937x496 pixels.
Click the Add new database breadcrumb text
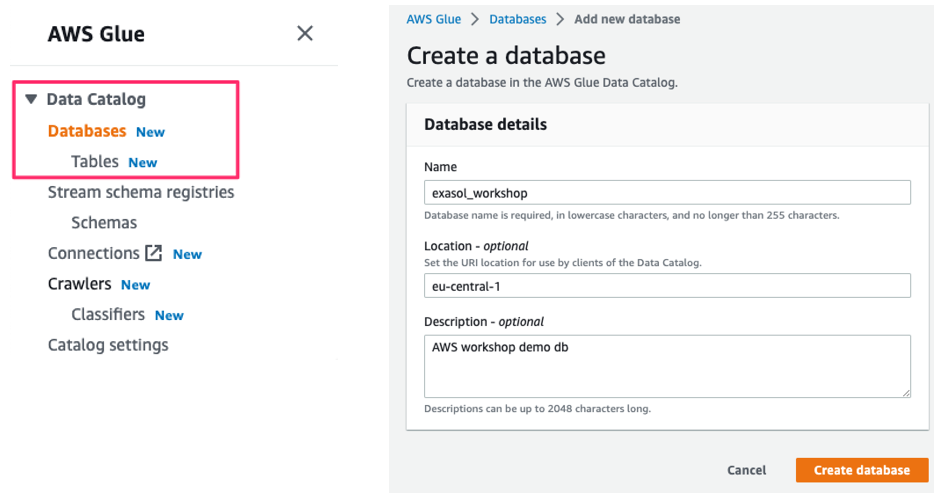pos(627,19)
